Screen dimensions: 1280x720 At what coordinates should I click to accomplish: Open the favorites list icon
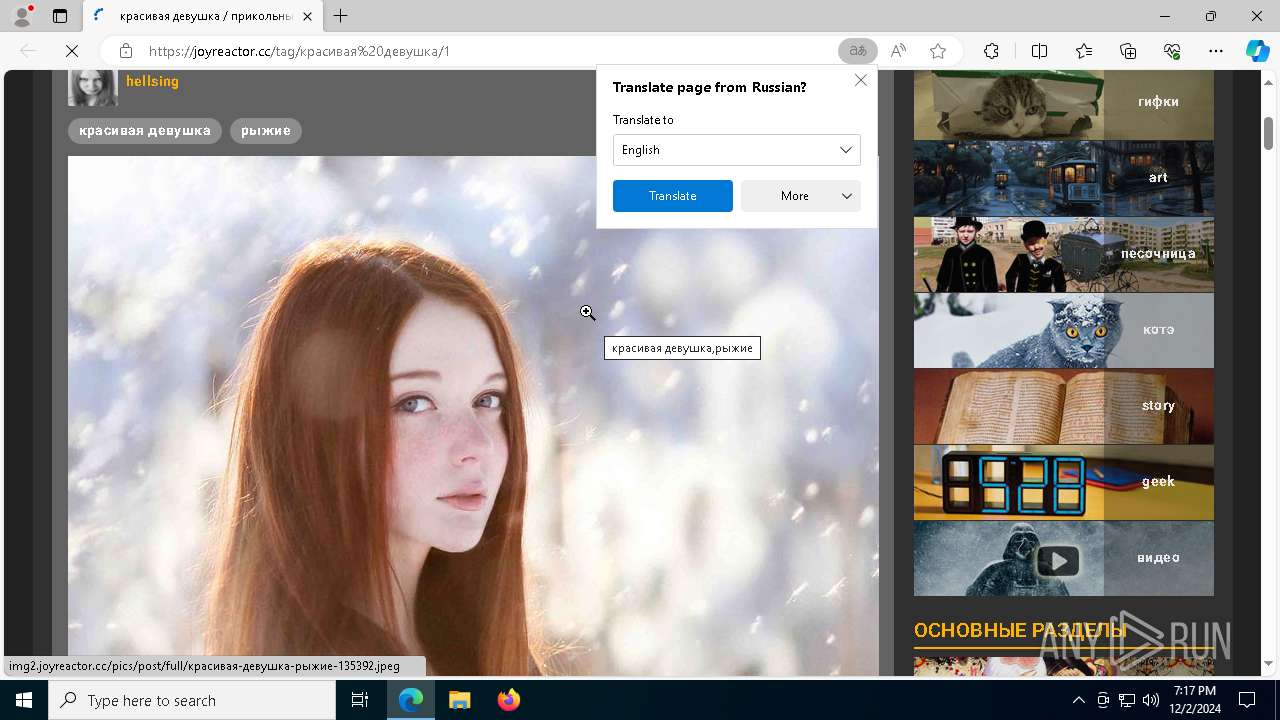click(x=1084, y=51)
